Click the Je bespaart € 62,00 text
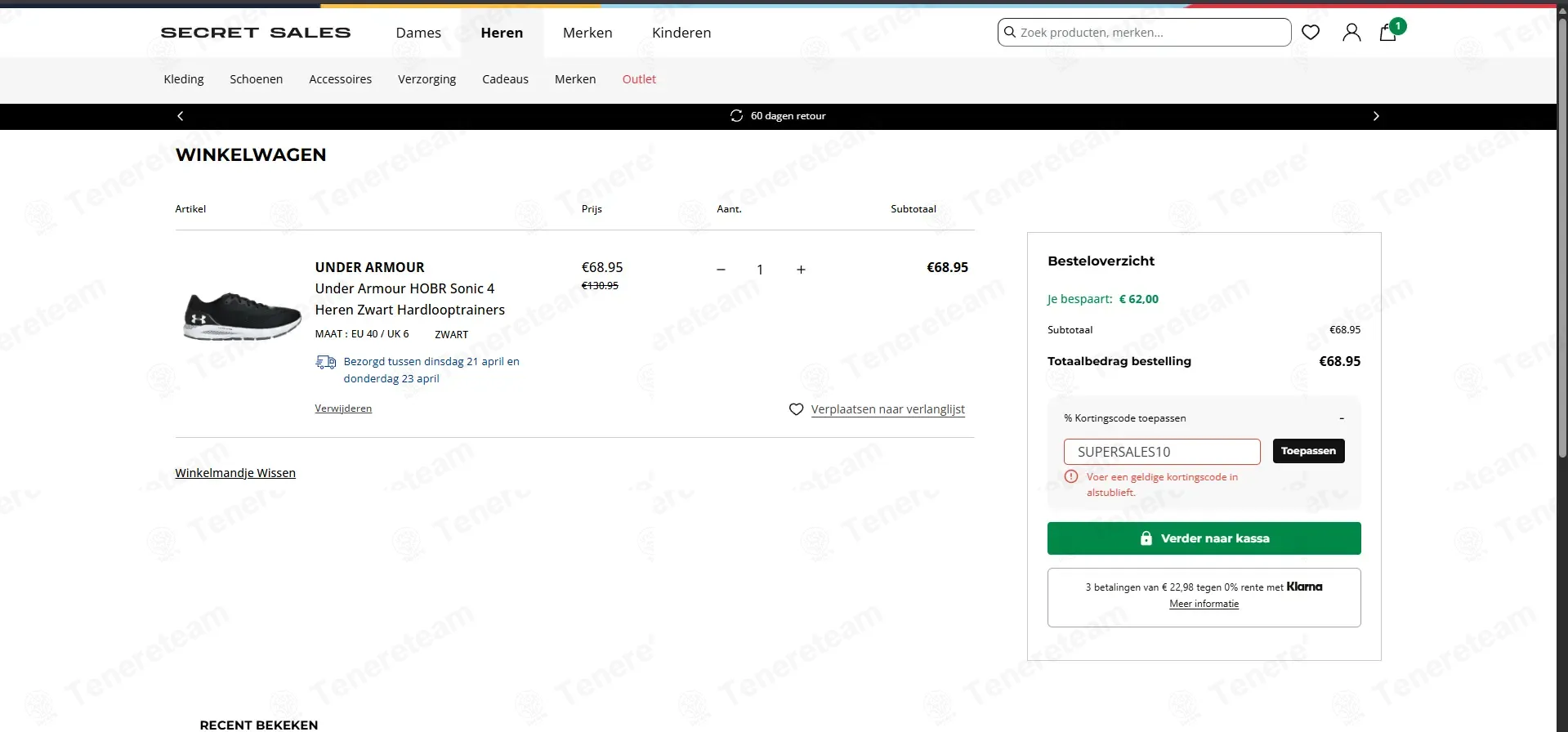1568x732 pixels. click(x=1103, y=299)
